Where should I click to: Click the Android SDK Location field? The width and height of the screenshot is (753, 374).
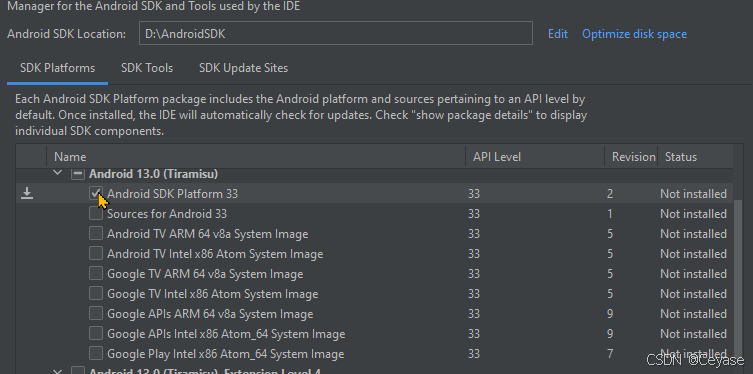point(336,33)
